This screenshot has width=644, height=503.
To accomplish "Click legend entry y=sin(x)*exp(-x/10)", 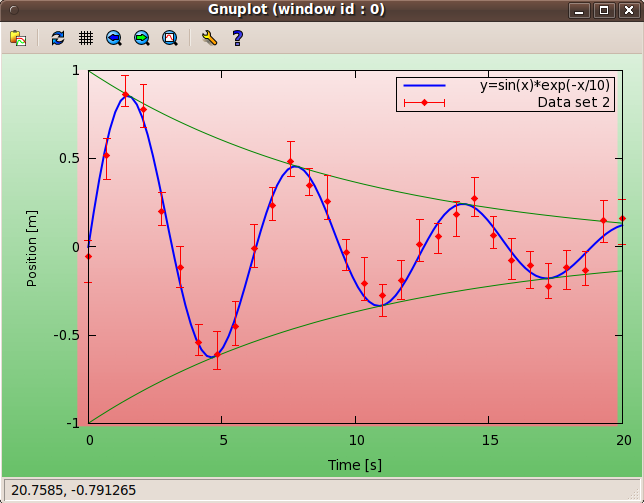I will coord(545,85).
